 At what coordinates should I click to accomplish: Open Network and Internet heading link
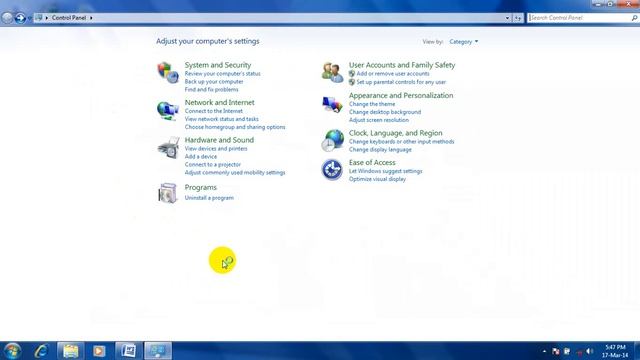[219, 102]
